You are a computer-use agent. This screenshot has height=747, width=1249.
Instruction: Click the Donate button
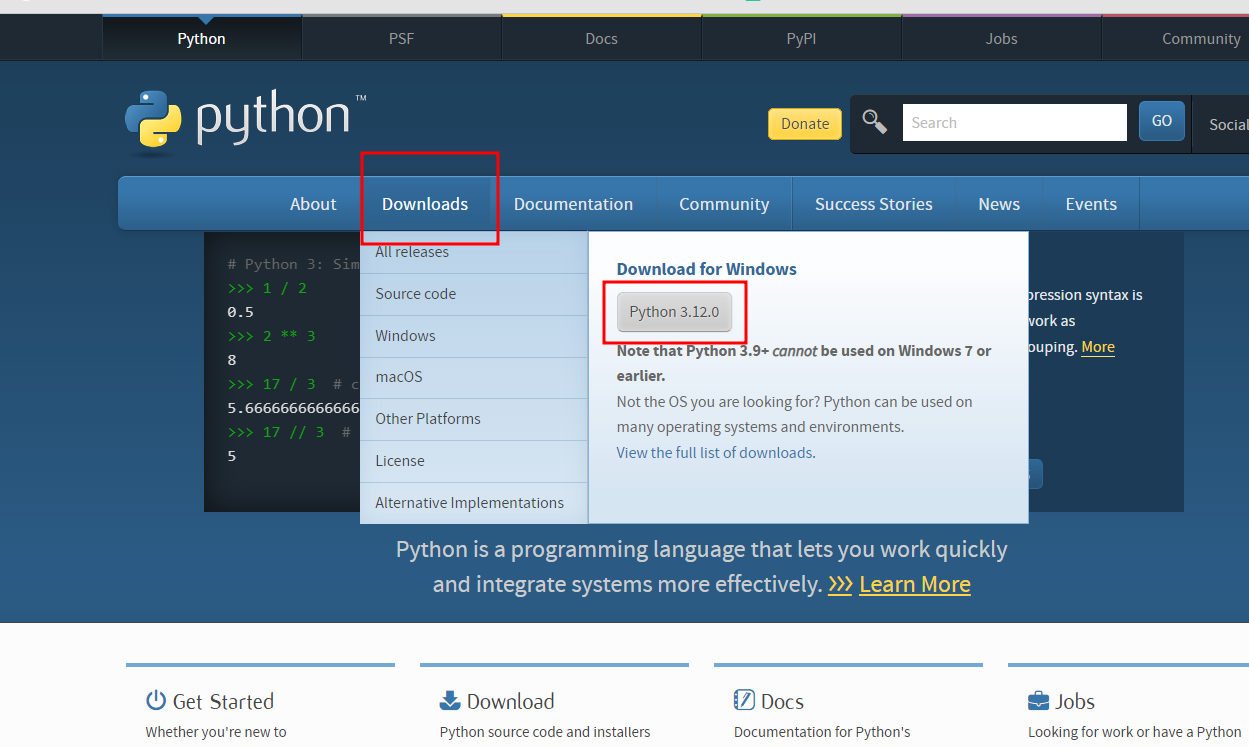(x=805, y=124)
